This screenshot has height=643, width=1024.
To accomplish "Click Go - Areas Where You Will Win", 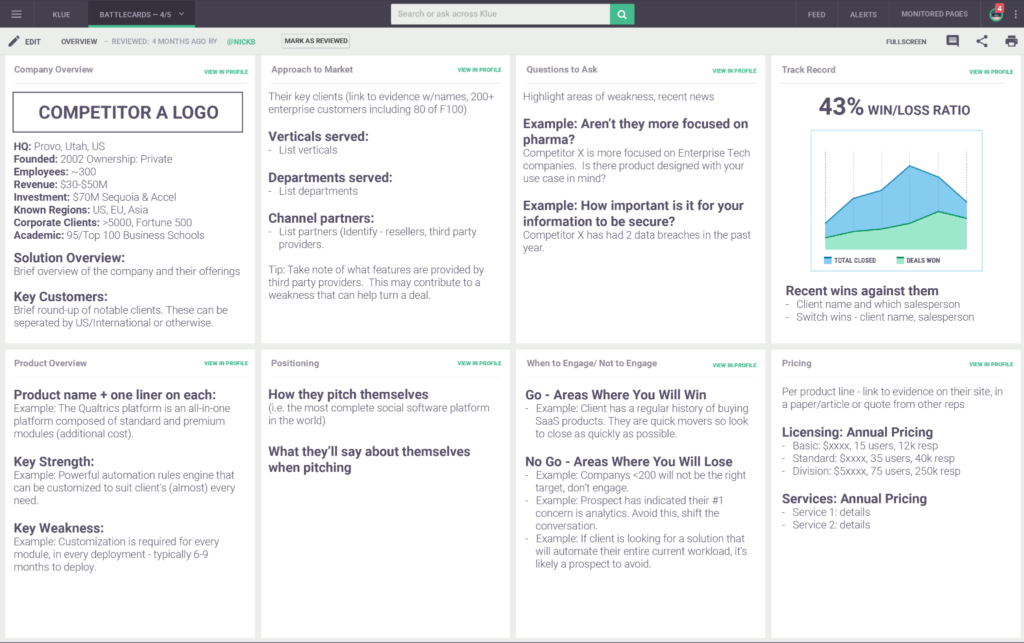I will (615, 395).
